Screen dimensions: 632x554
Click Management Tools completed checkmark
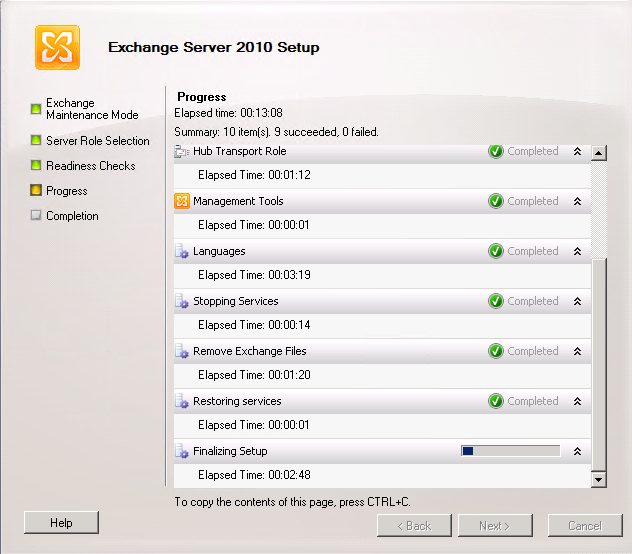[496, 201]
